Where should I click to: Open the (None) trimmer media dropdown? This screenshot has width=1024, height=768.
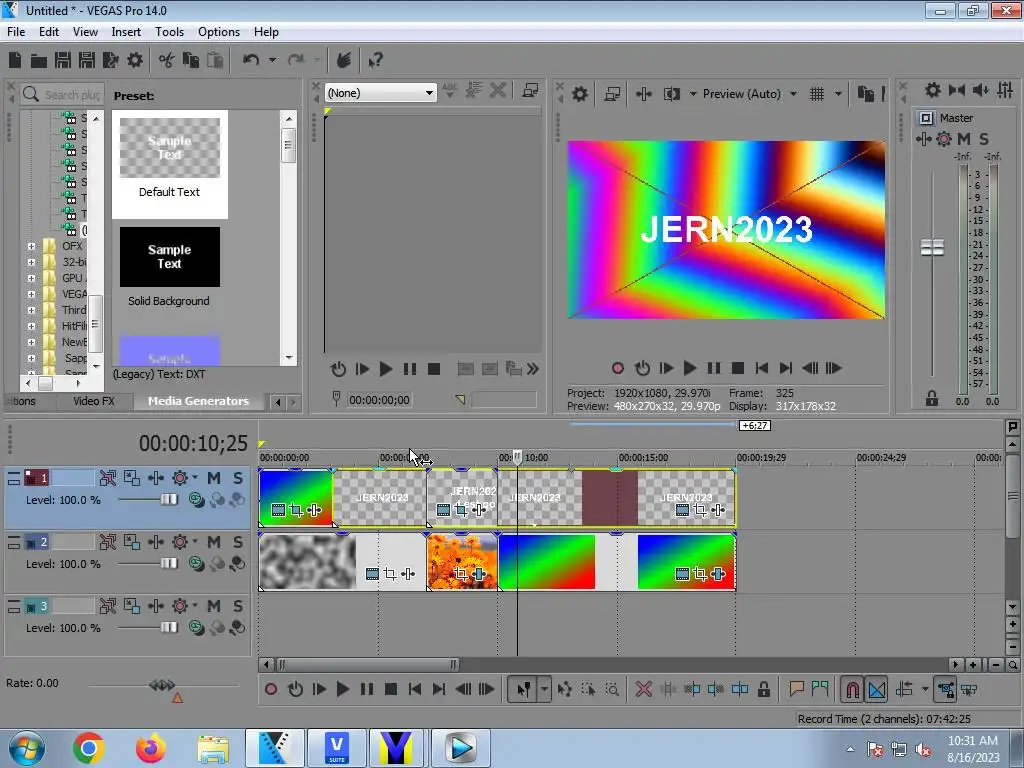[x=381, y=93]
